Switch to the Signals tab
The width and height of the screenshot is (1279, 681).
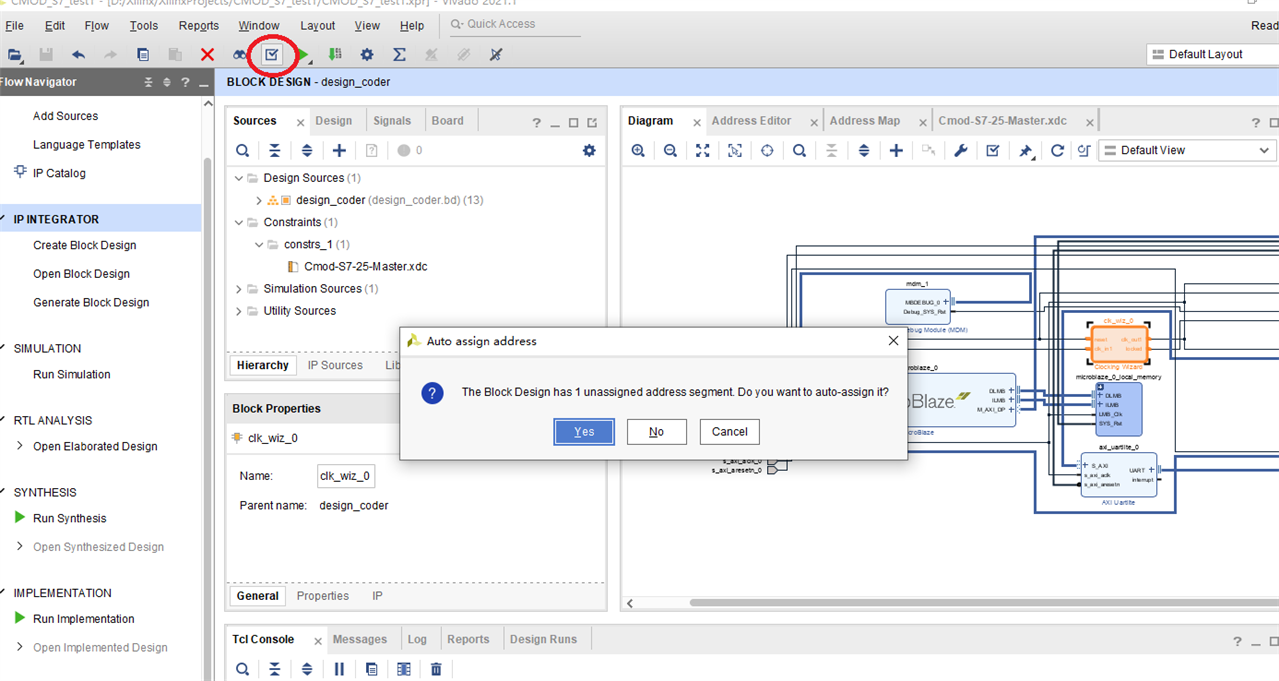coord(392,121)
